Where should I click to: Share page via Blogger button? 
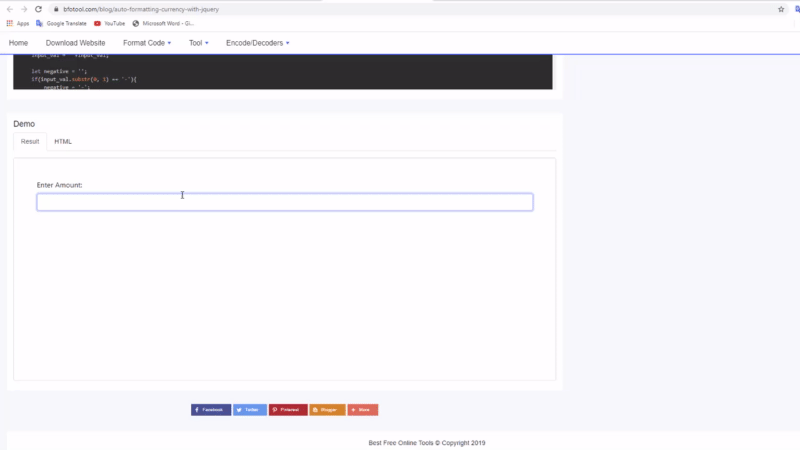point(327,410)
